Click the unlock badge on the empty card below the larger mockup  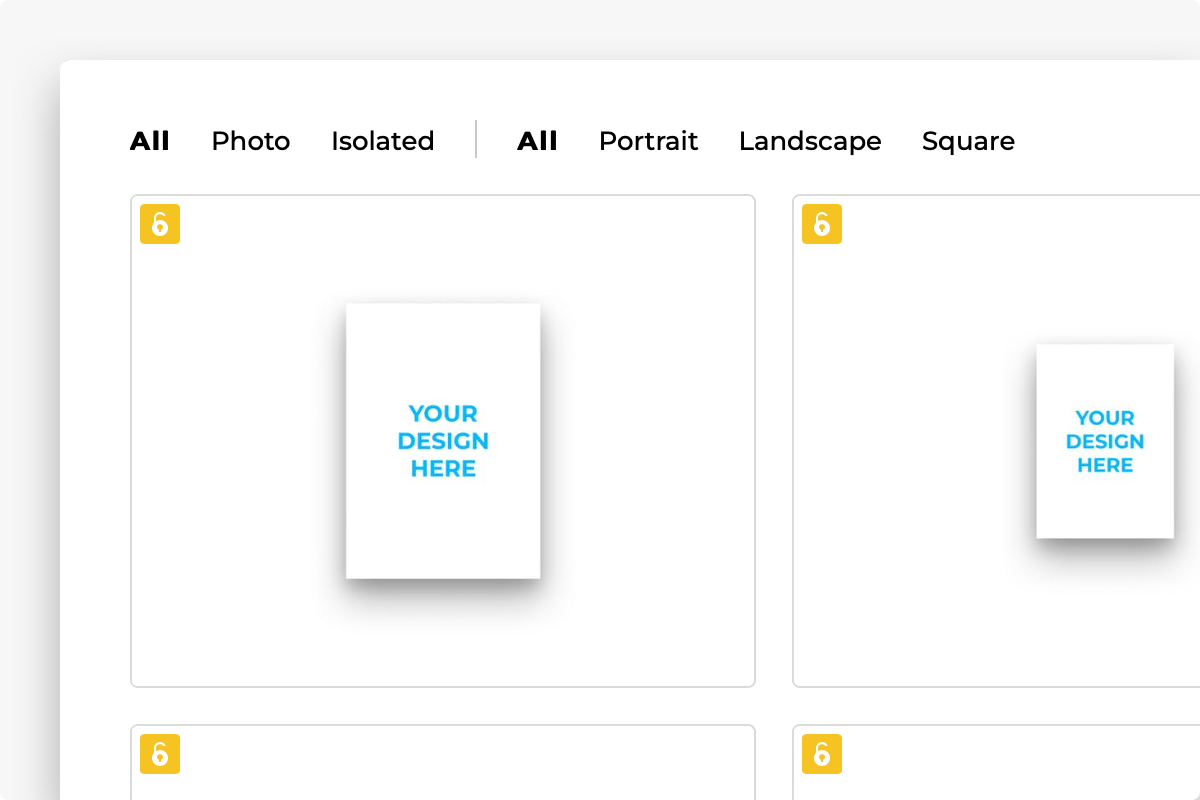160,754
